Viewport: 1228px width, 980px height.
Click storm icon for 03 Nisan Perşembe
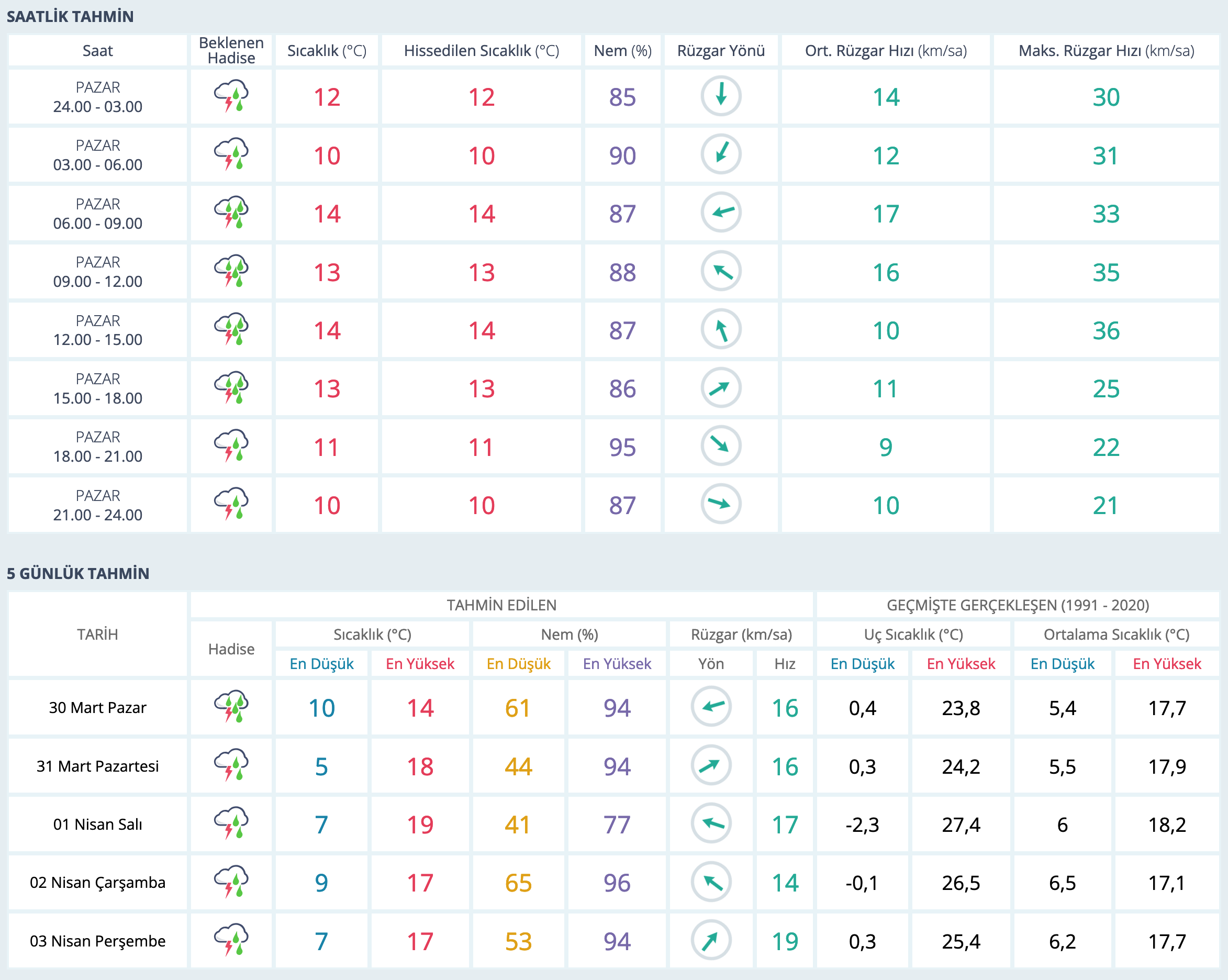click(x=231, y=940)
